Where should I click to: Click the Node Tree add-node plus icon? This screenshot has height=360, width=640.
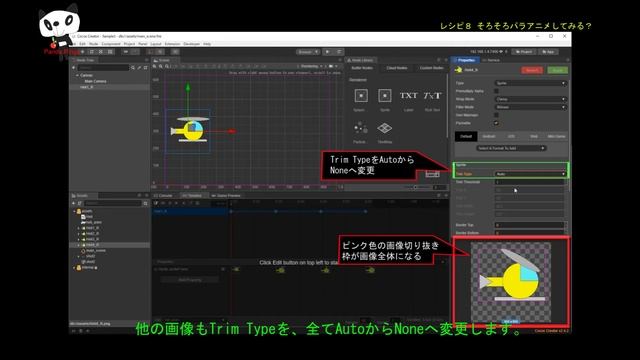pyautogui.click(x=73, y=67)
